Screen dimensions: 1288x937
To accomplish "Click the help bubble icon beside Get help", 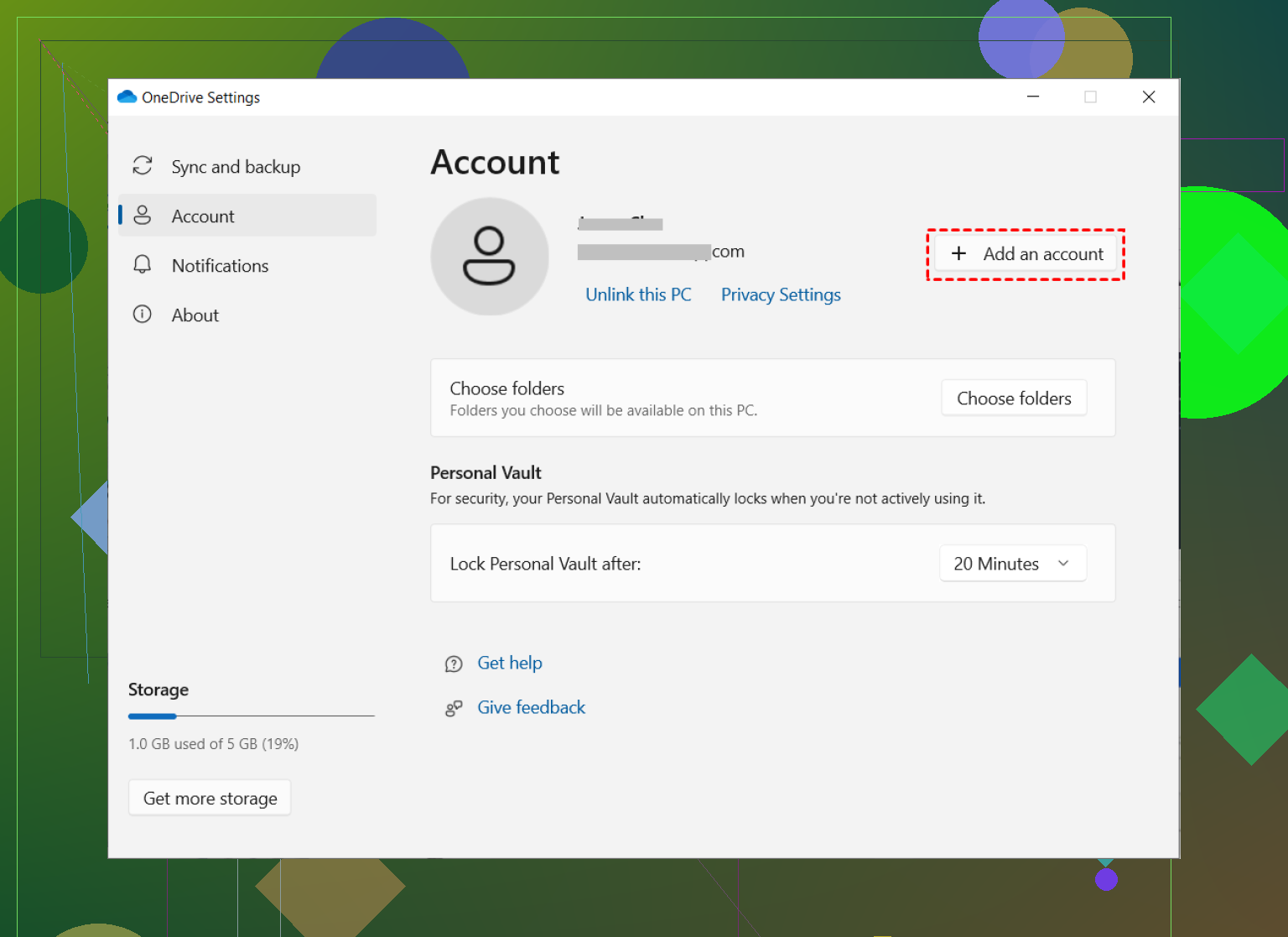I will (x=454, y=664).
